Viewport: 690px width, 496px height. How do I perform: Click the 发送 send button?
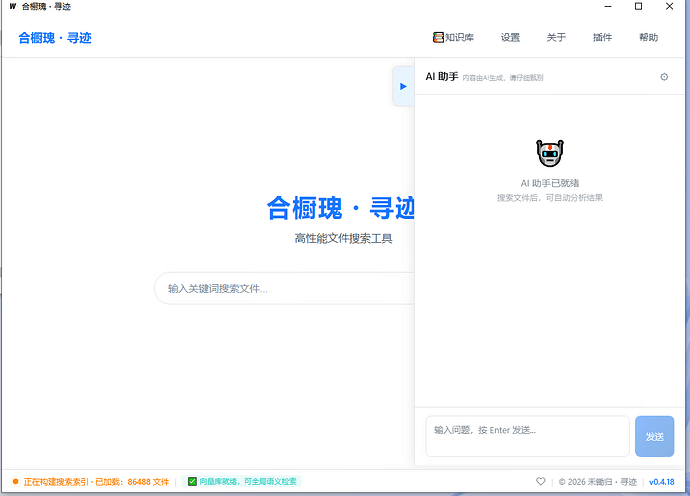654,436
